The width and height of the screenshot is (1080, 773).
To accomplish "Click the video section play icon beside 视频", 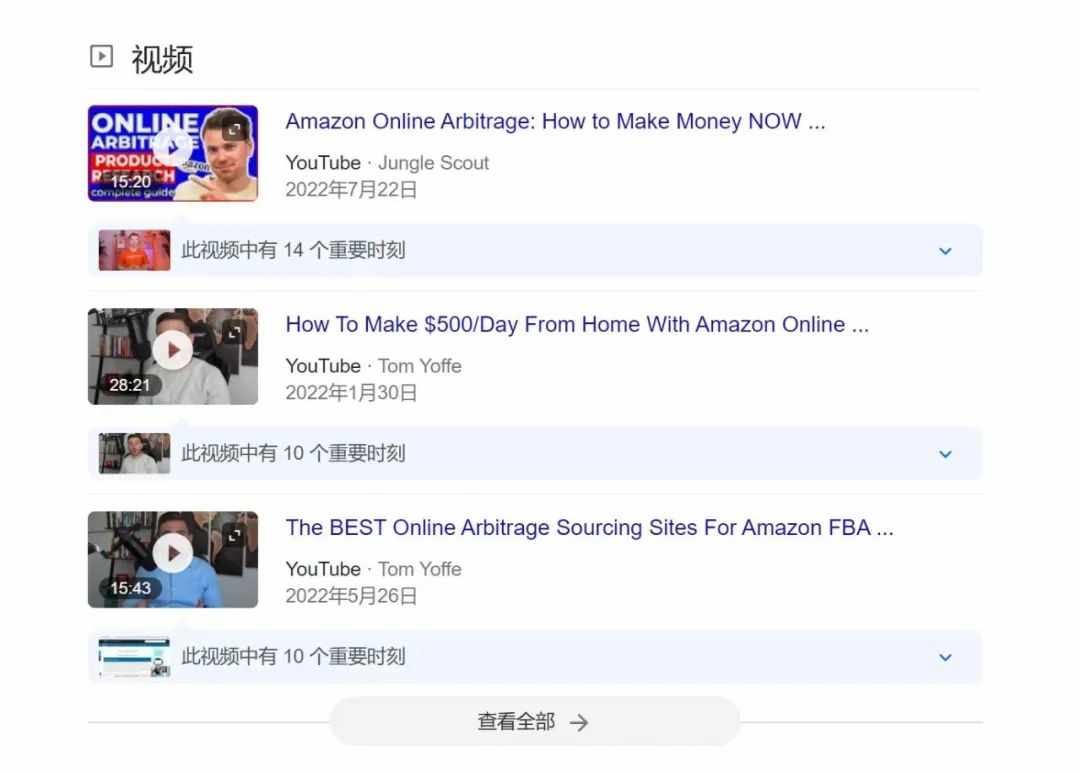I will [101, 56].
